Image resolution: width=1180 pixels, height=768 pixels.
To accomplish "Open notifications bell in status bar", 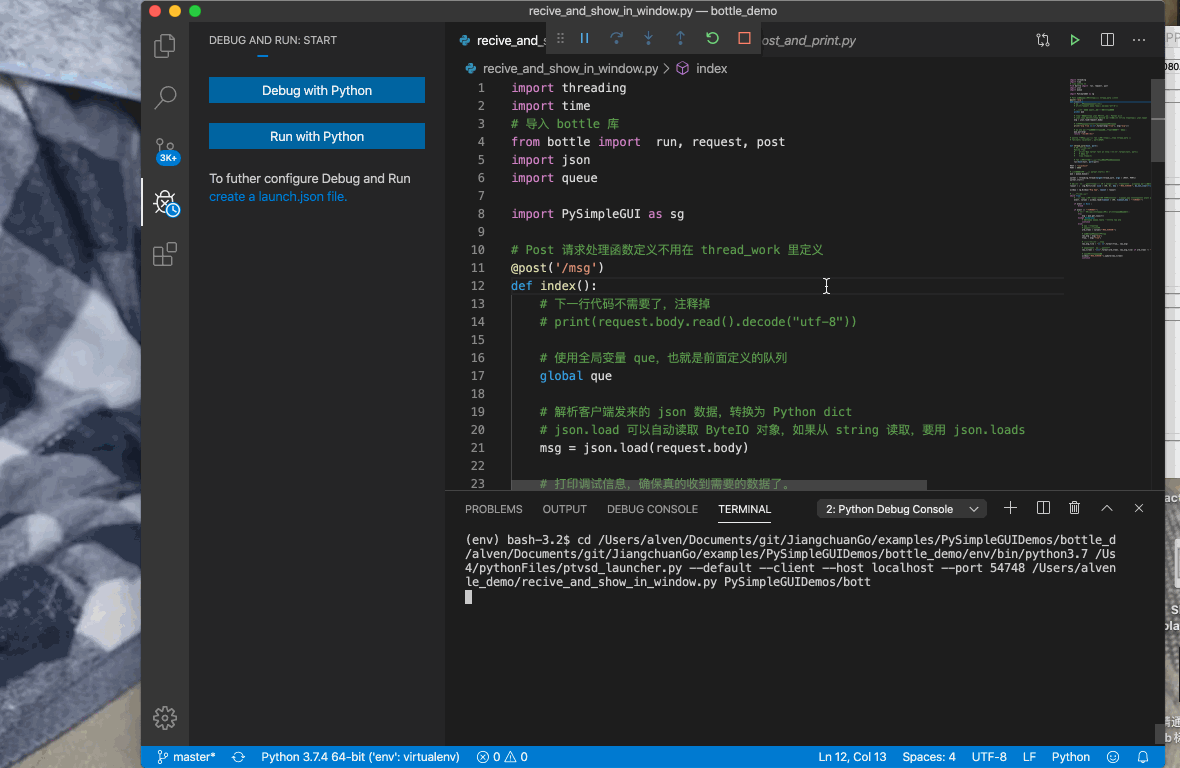I will coord(1143,757).
